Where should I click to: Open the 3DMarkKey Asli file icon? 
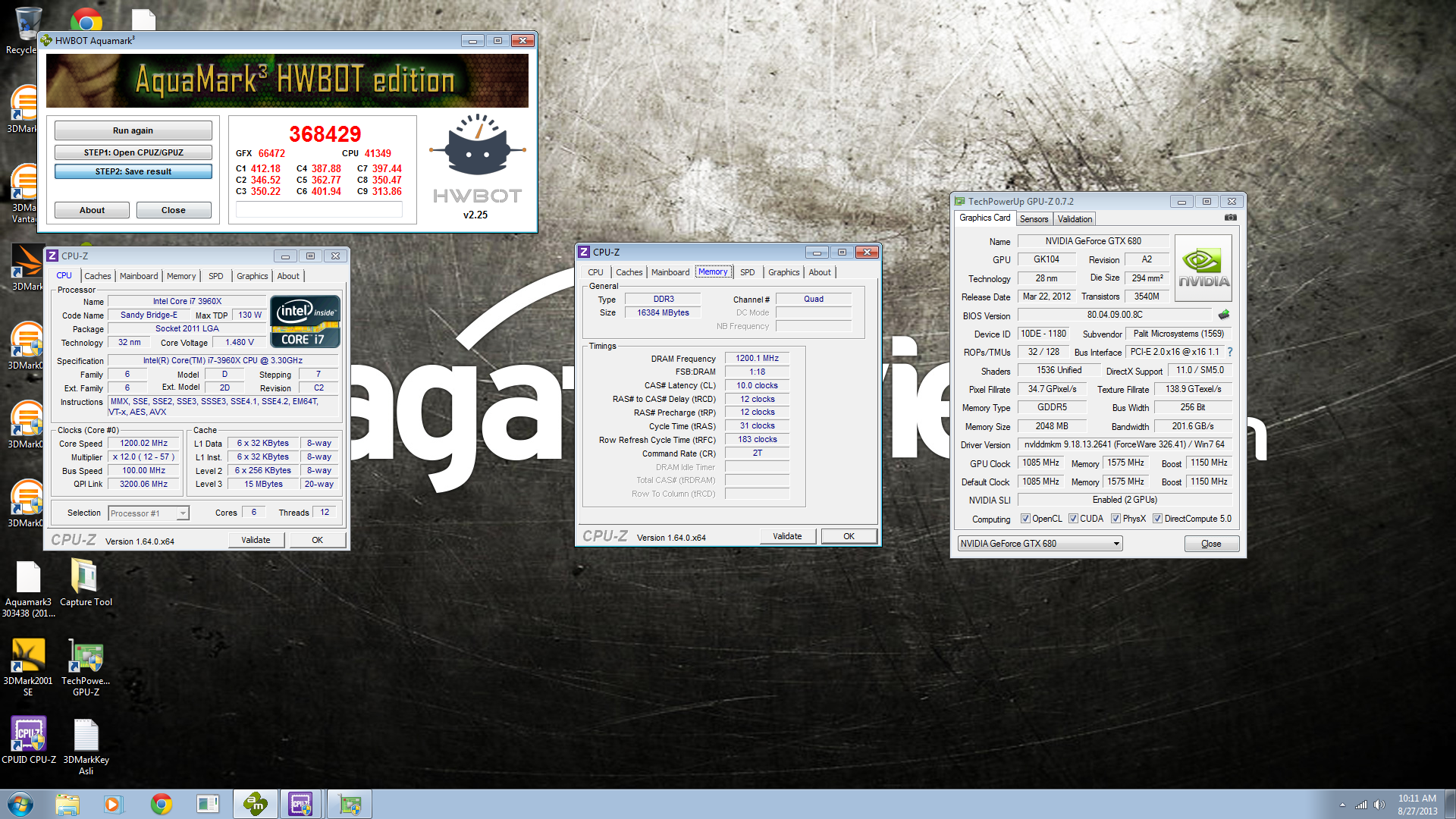86,746
